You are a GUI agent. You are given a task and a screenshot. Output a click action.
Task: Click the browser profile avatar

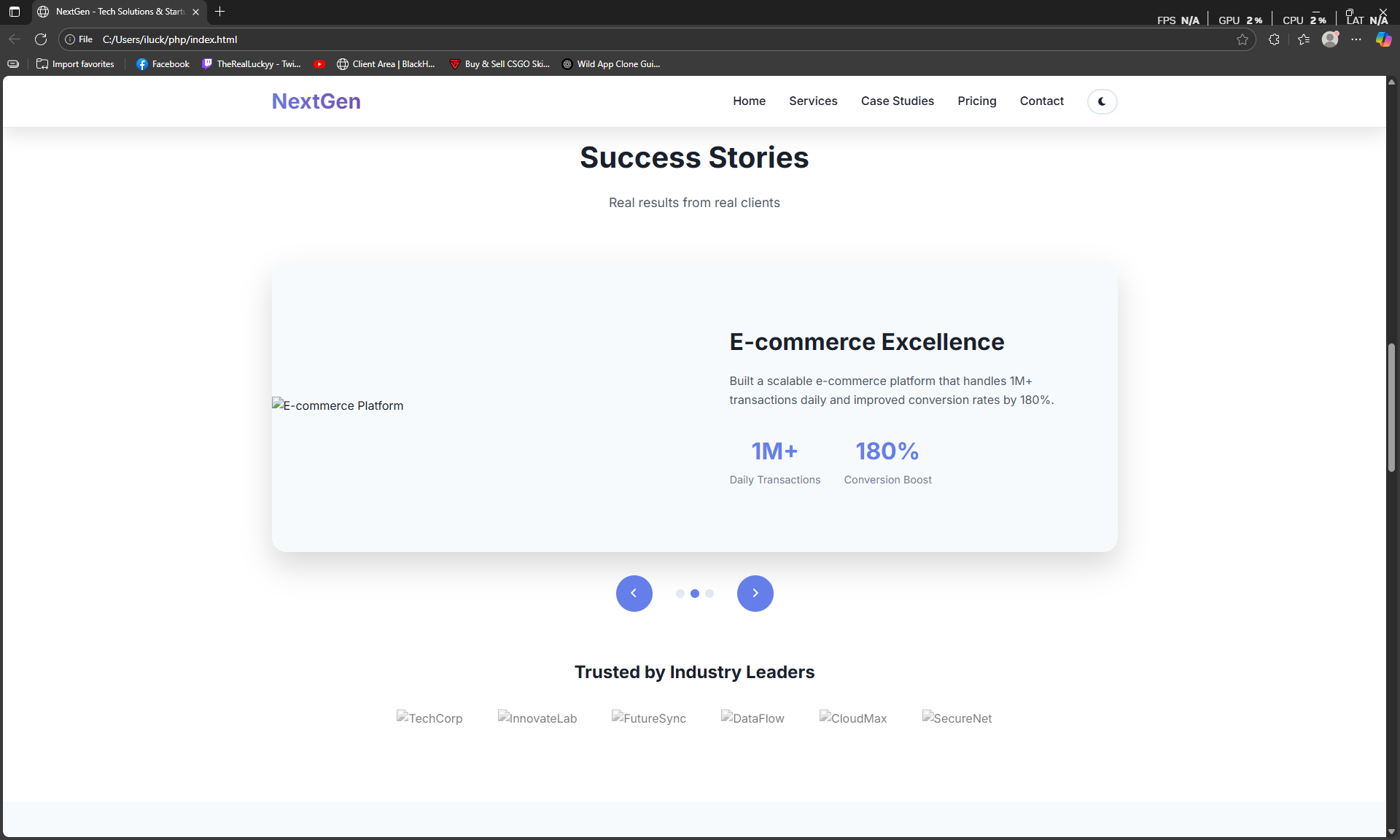pyautogui.click(x=1330, y=39)
